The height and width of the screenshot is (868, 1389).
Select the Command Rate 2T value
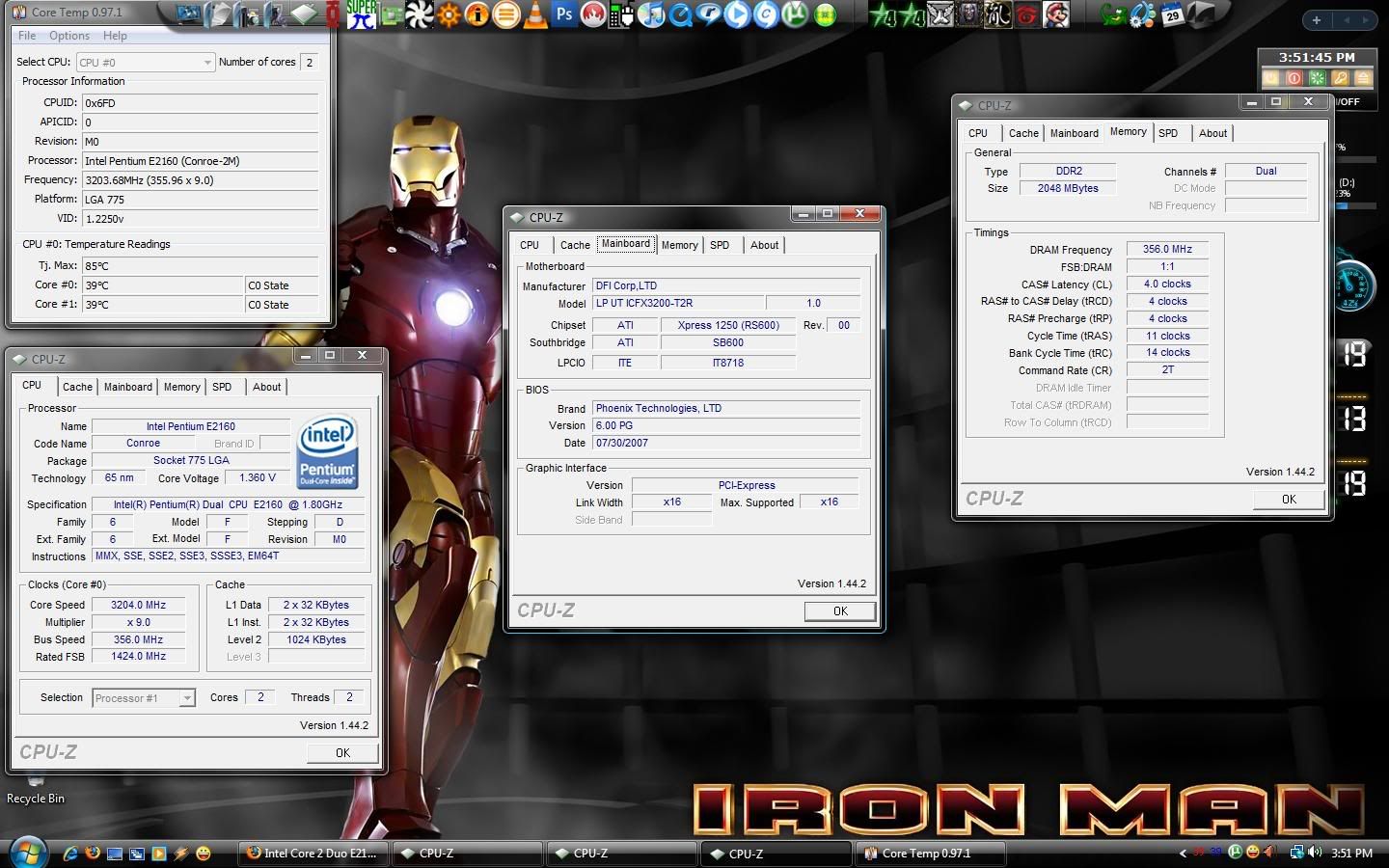(x=1167, y=370)
